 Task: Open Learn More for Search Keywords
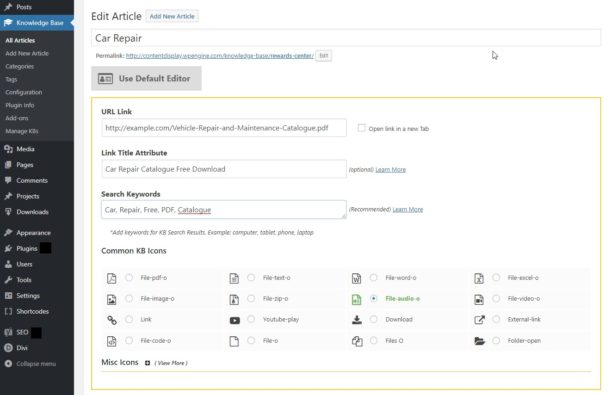[407, 209]
